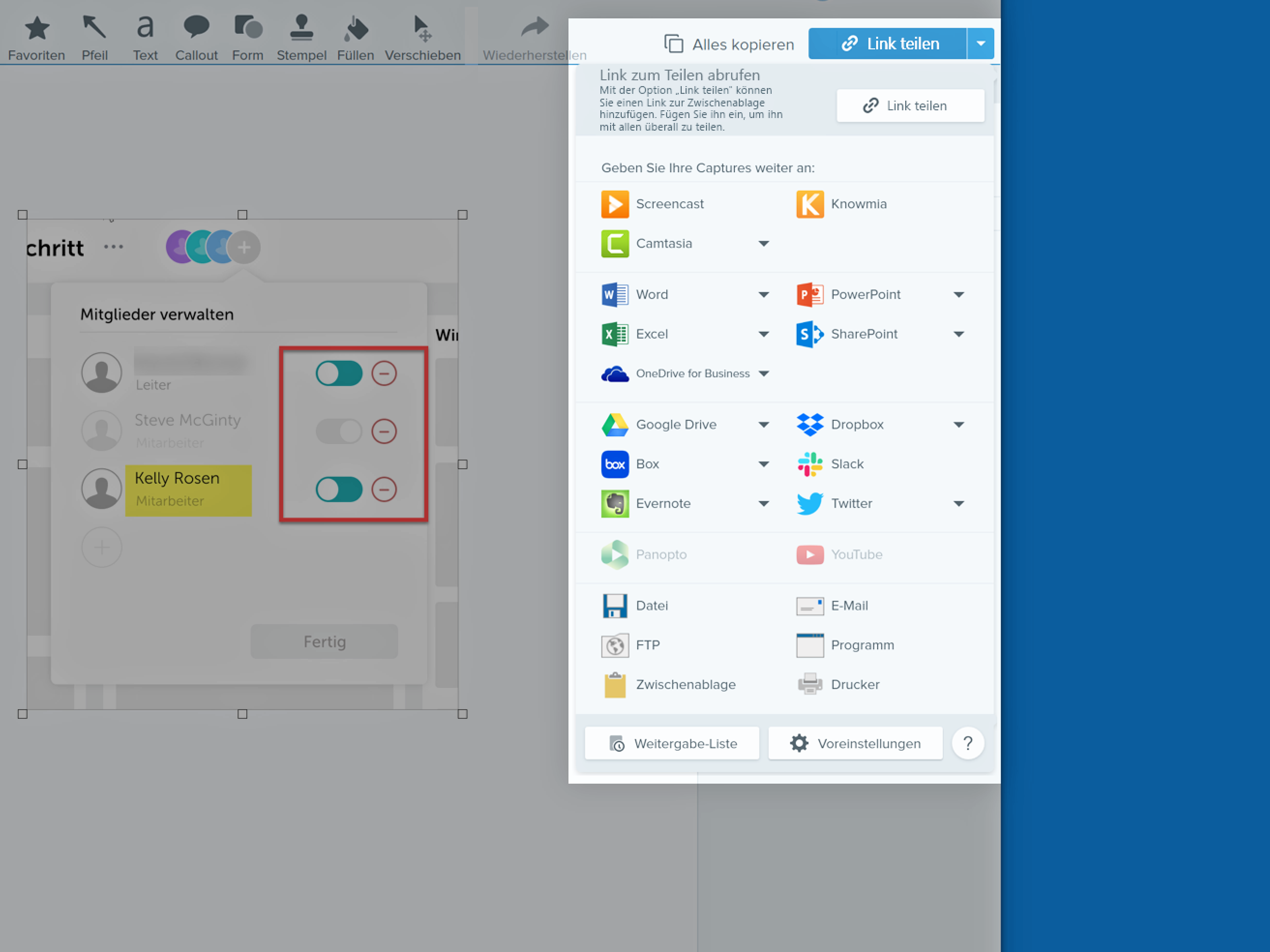Pick the Füllen bucket tool

click(356, 29)
